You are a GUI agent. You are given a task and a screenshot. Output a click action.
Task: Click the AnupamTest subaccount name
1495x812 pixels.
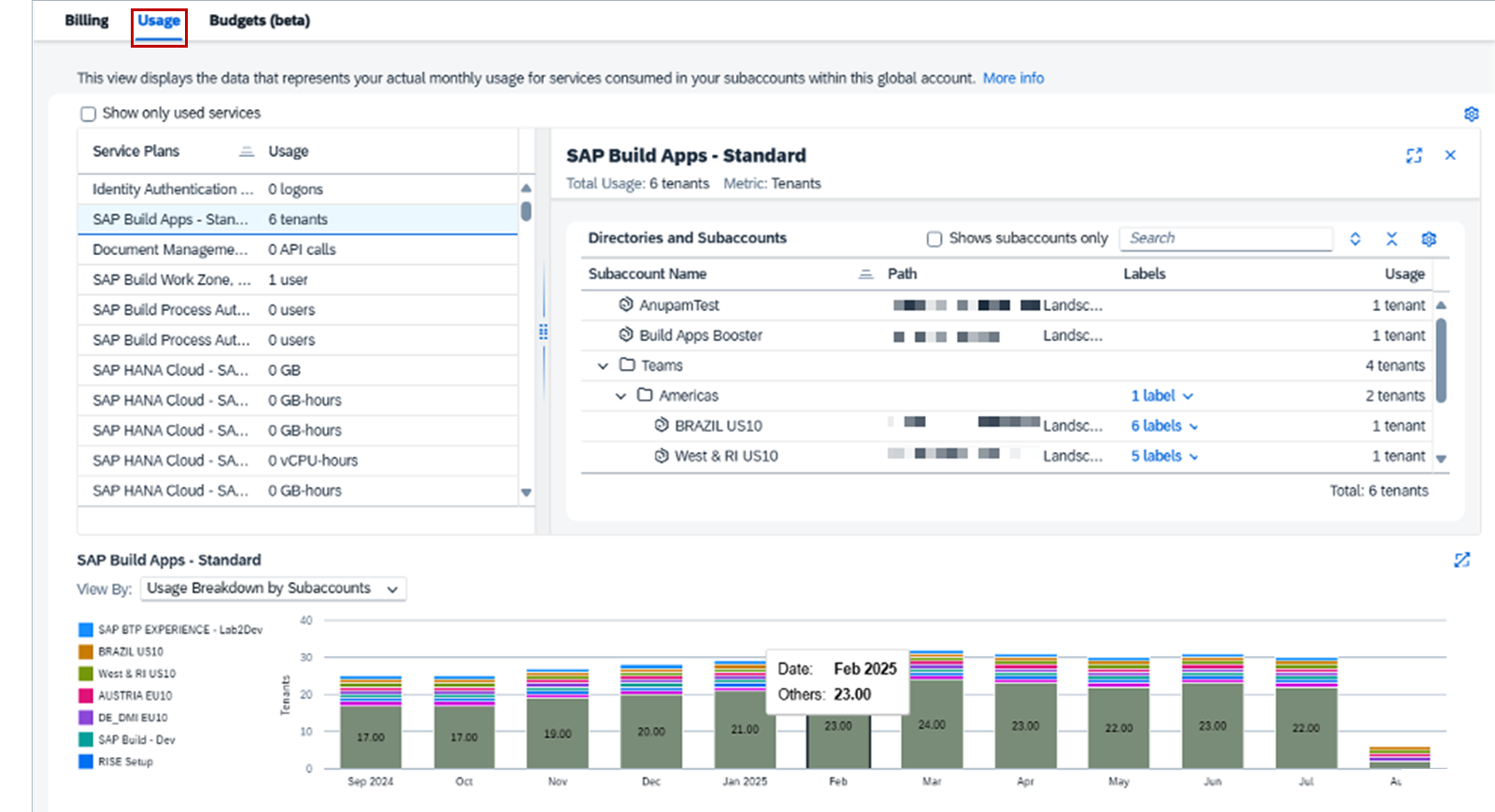click(x=679, y=306)
